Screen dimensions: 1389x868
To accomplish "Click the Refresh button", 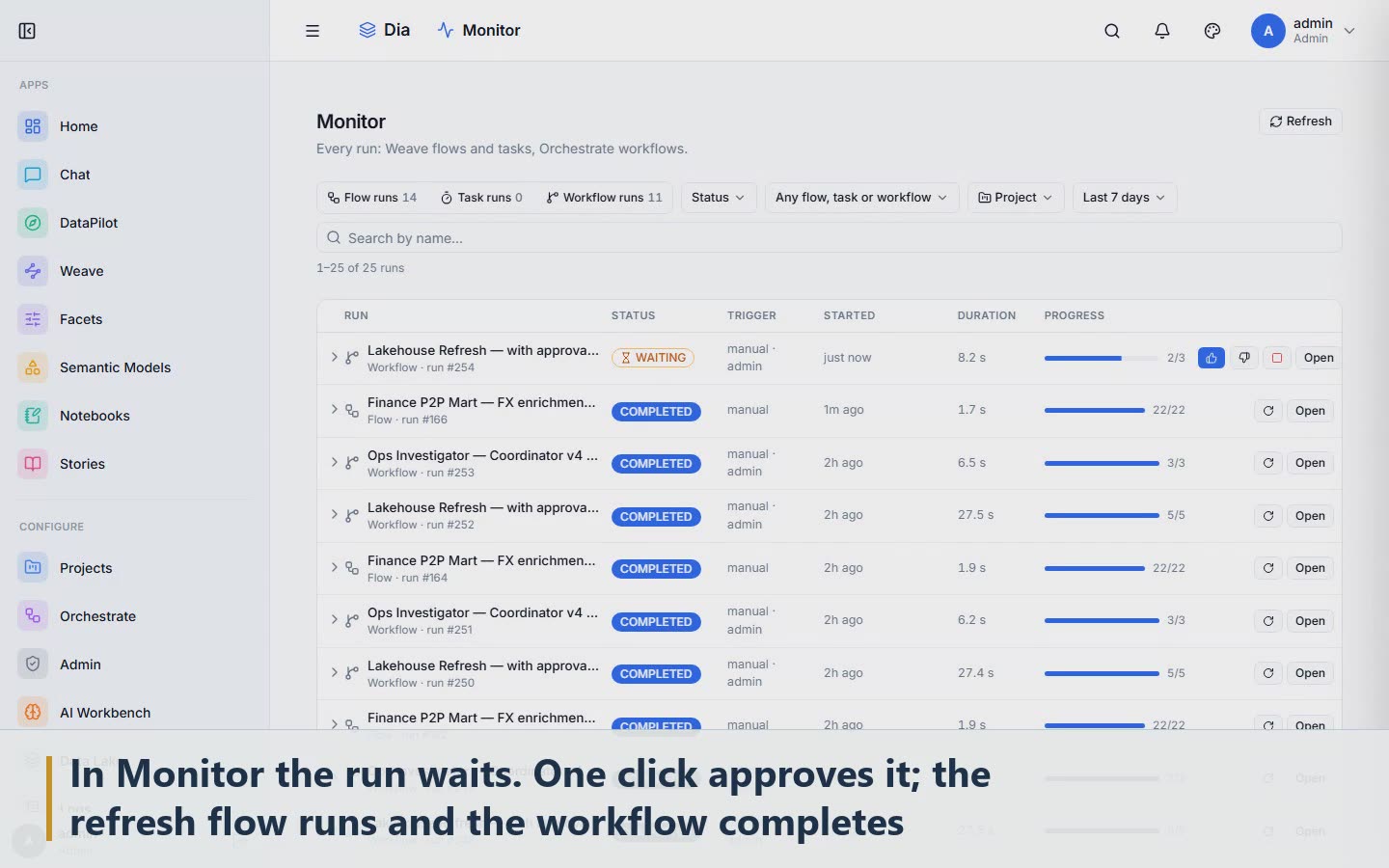I will coord(1300,122).
